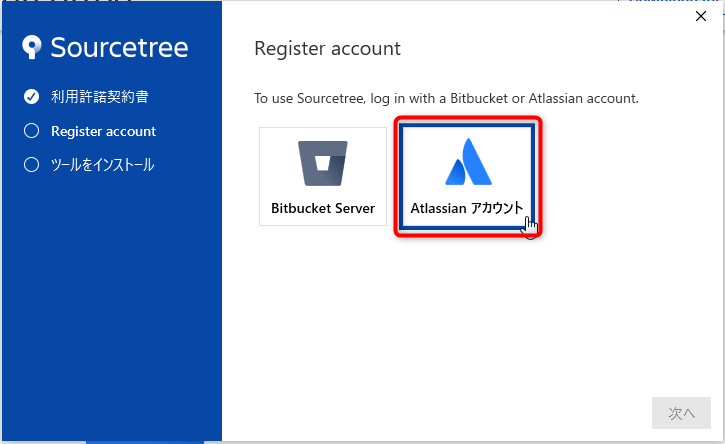Open the 利用許諾契約書 step
This screenshot has width=725, height=444.
[x=99, y=96]
